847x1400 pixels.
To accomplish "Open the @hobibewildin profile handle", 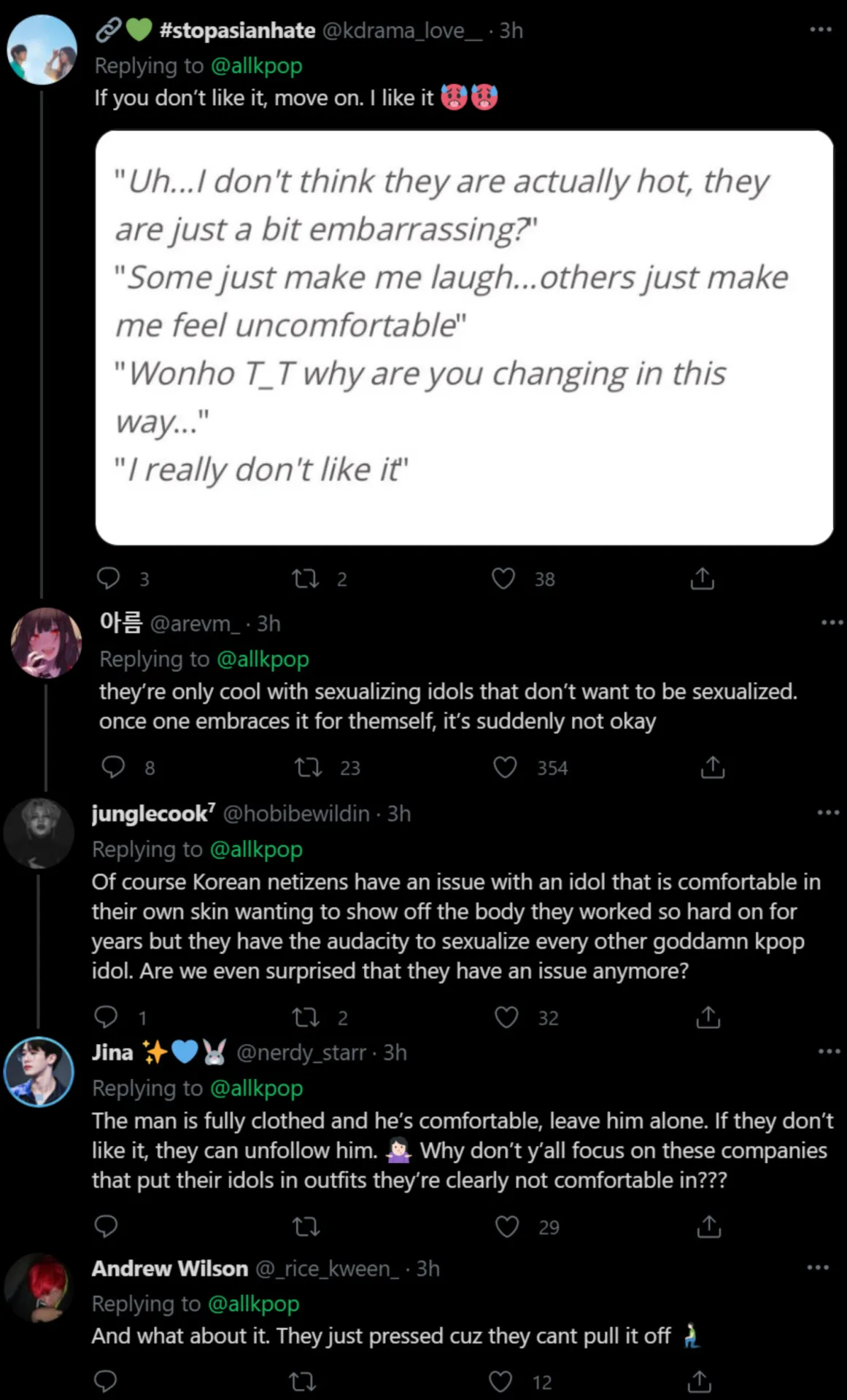I will pyautogui.click(x=295, y=813).
